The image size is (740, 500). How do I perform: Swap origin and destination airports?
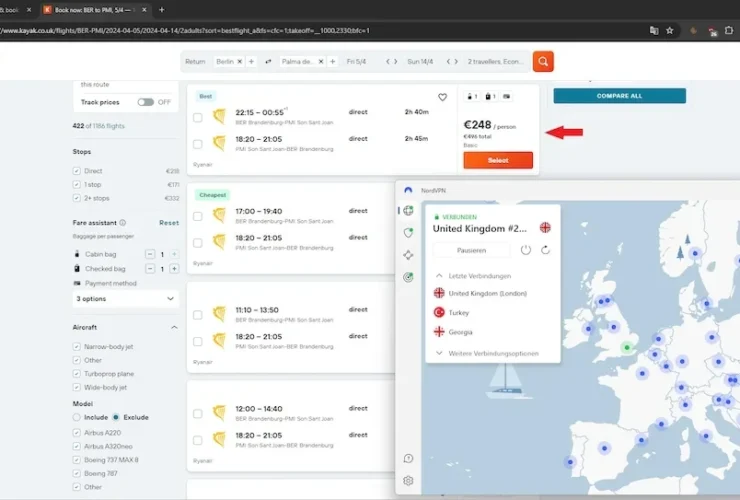click(268, 62)
